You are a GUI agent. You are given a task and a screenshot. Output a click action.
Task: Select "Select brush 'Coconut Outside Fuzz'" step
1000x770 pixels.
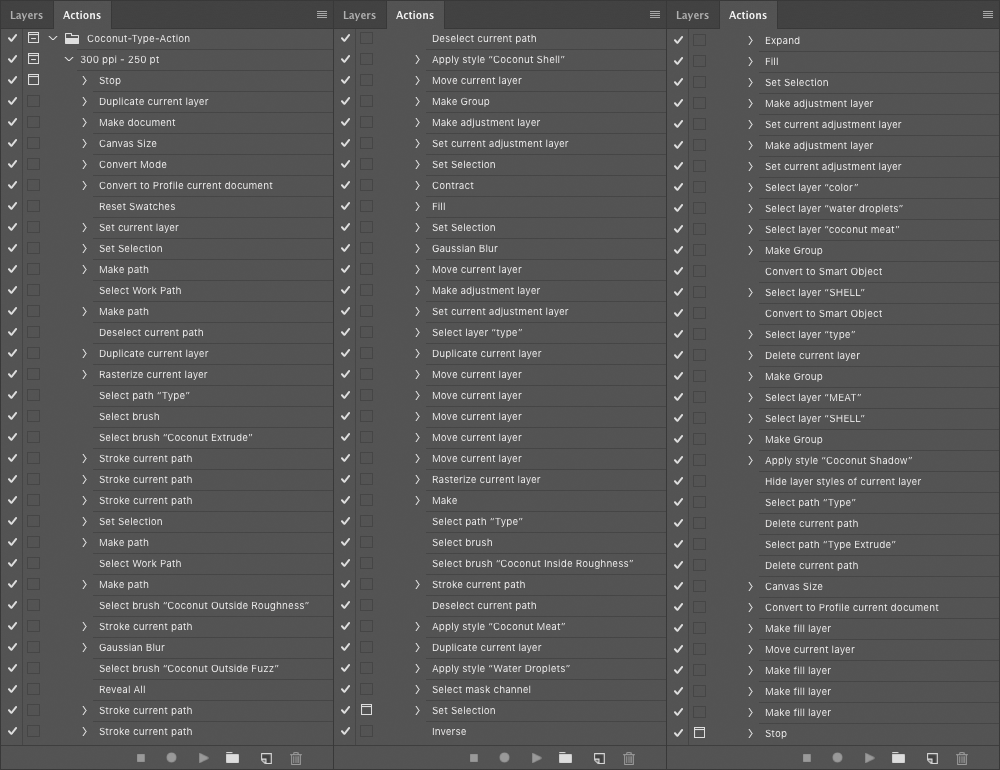pos(189,668)
